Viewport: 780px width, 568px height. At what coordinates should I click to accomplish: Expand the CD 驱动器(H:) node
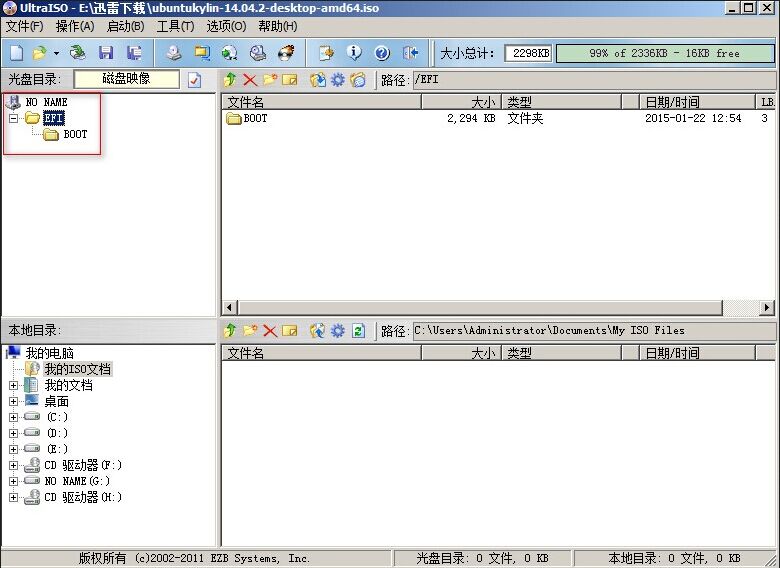click(x=13, y=497)
